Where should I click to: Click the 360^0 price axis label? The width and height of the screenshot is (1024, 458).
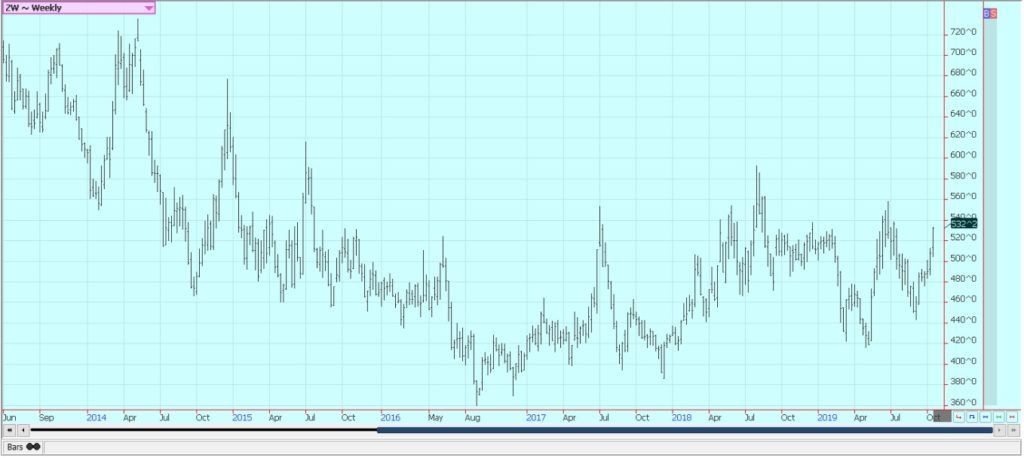pyautogui.click(x=963, y=402)
